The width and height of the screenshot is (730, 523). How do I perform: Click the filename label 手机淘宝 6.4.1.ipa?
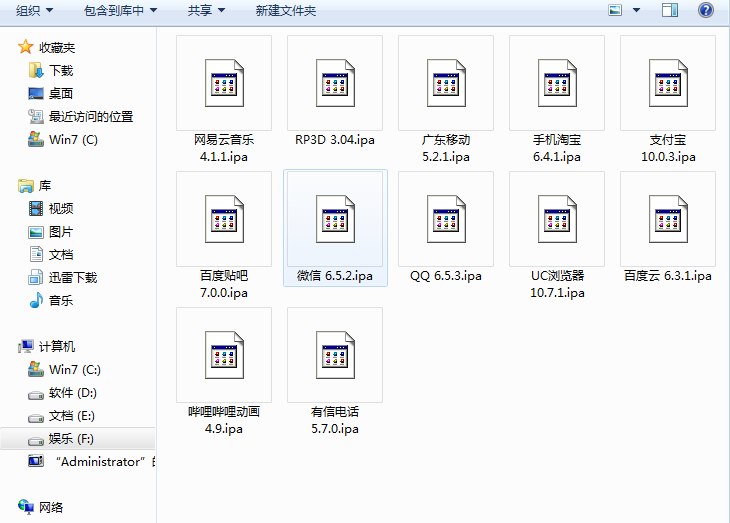tap(557, 148)
